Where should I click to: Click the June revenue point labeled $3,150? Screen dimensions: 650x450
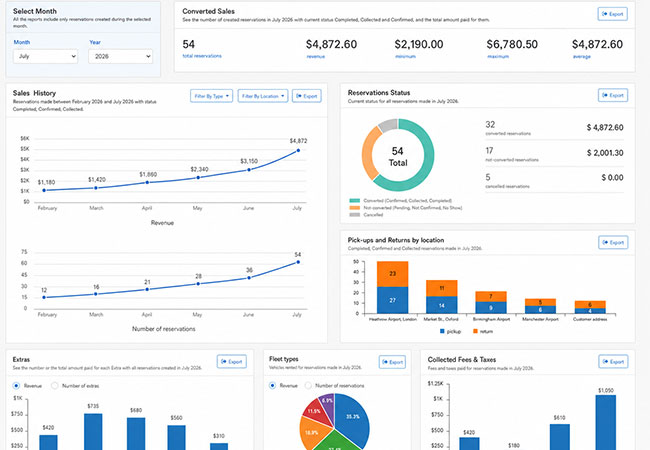click(x=249, y=169)
